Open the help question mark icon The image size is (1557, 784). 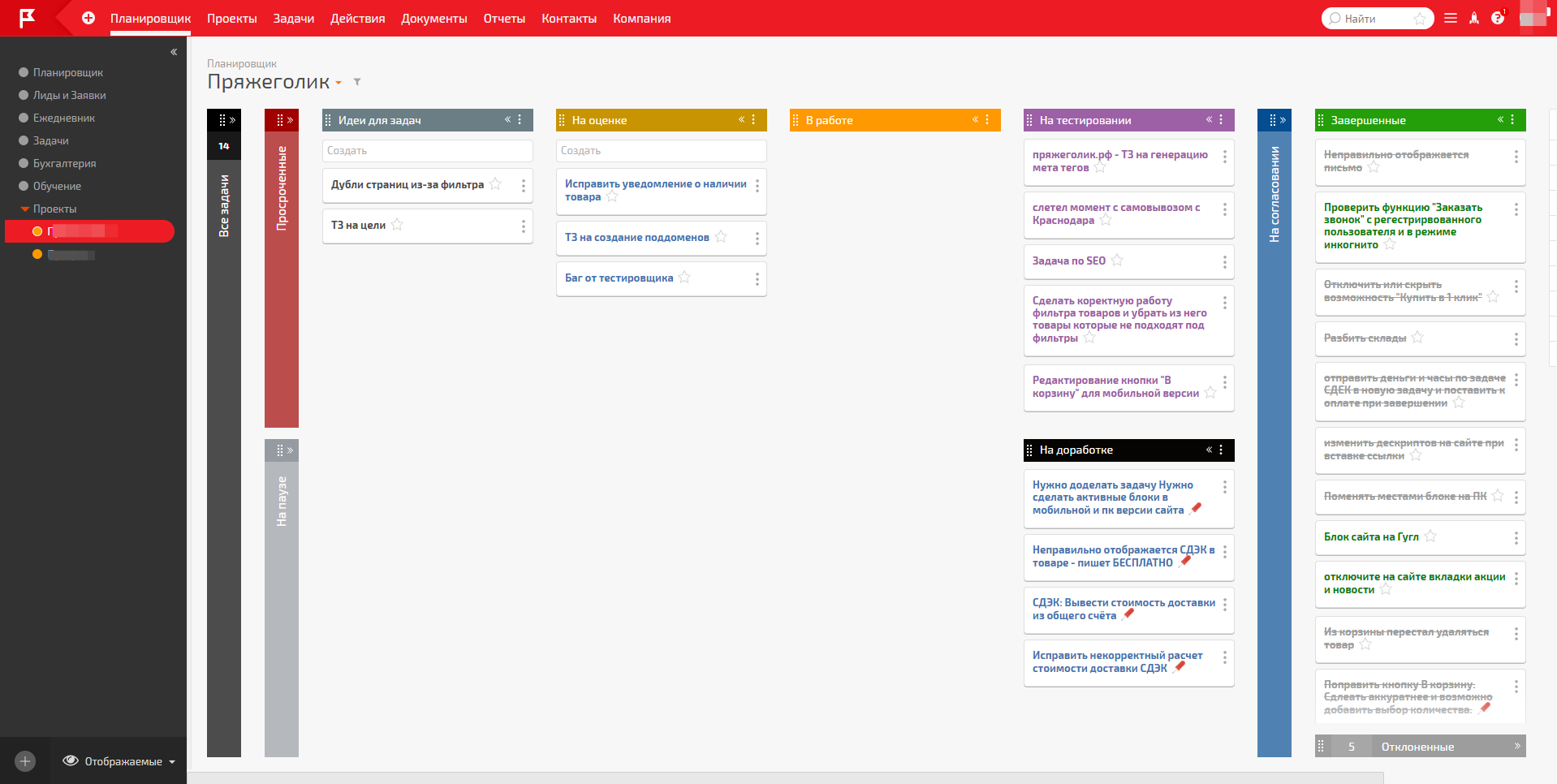tap(1498, 18)
